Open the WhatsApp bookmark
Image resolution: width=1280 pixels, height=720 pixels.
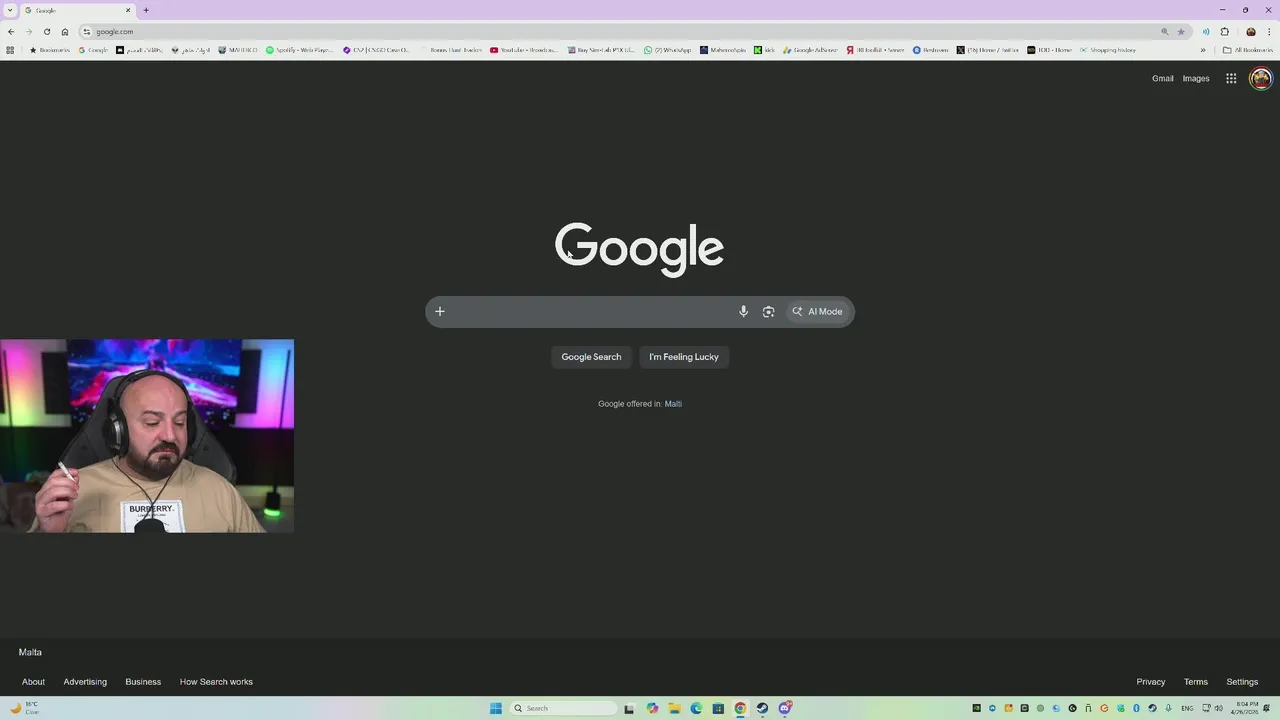667,50
